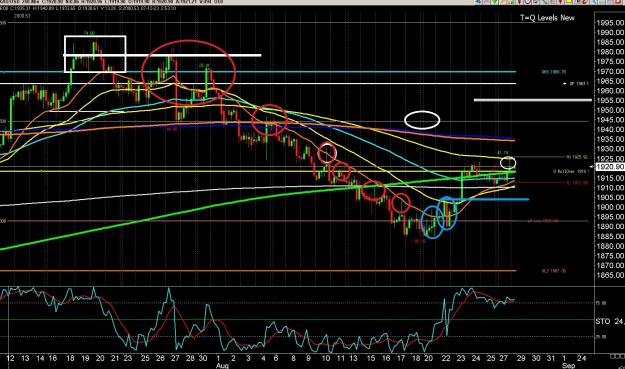Click date 22 on the time axis
Image resolution: width=625 pixels, height=369 pixels.
tap(446, 358)
